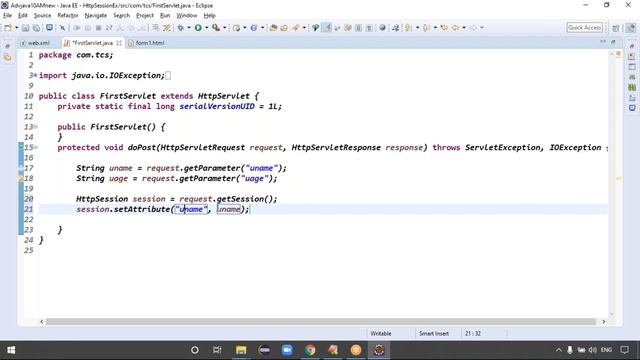The width and height of the screenshot is (640, 360).
Task: Click the line number 22 in gutter
Action: (28, 220)
